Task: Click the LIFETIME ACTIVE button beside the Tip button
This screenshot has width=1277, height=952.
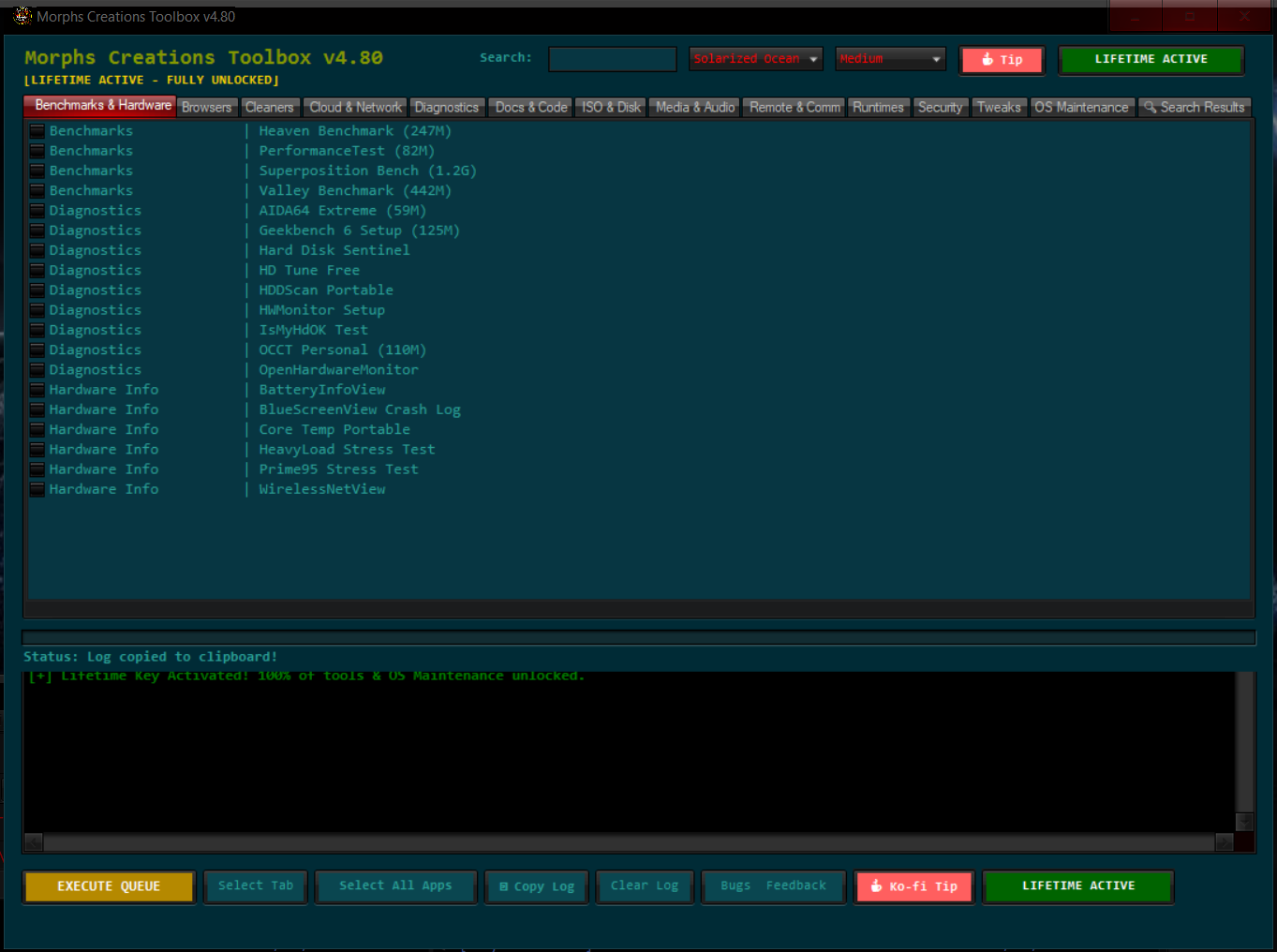Action: pos(1151,59)
